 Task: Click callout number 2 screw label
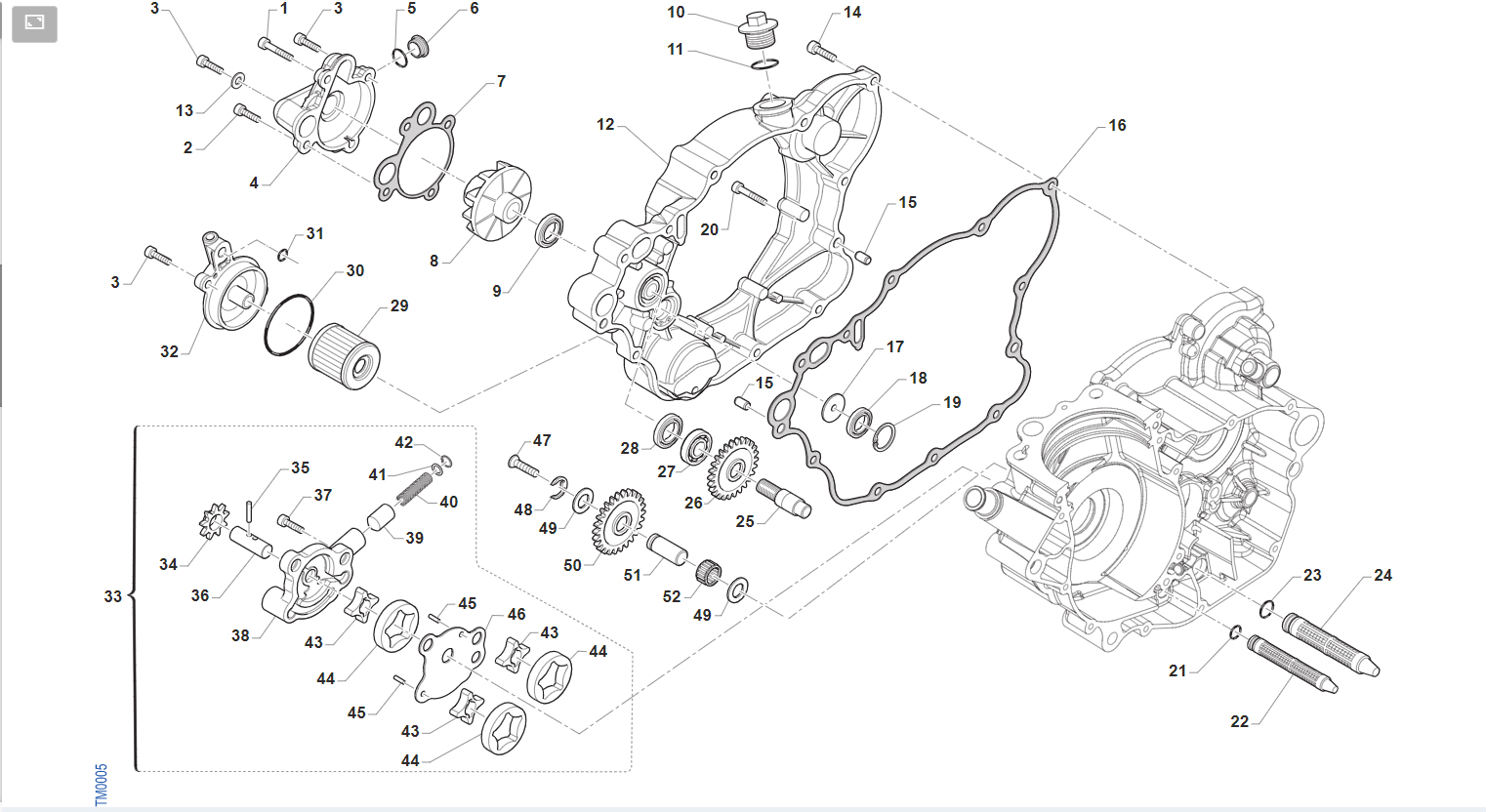click(x=187, y=148)
